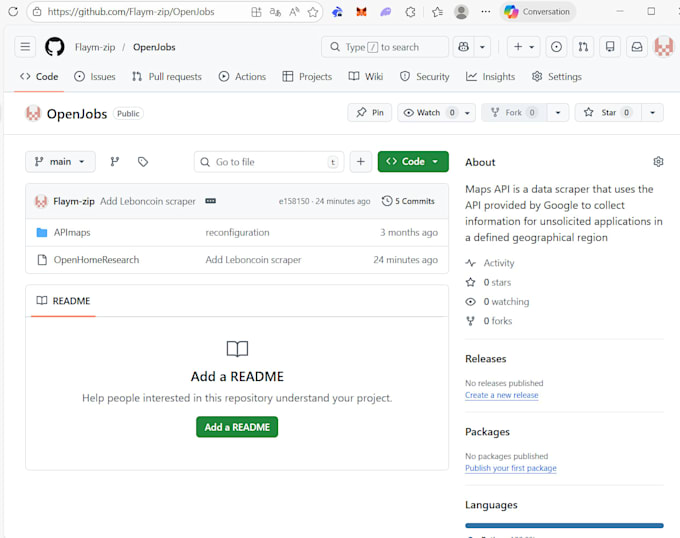680x538 pixels.
Task: Open pull requests icon in top header
Action: tap(583, 47)
